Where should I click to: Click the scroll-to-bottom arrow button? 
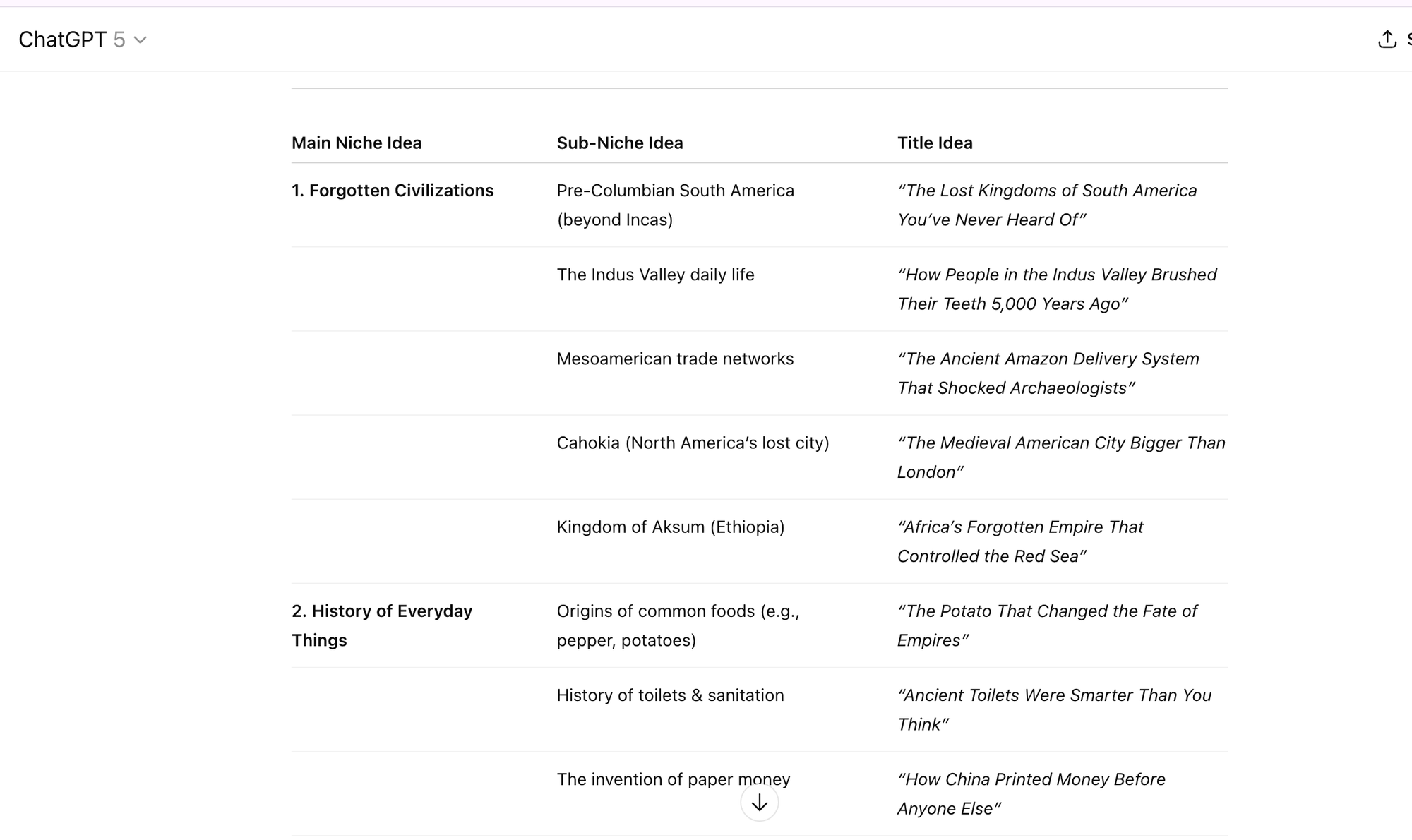(x=759, y=802)
